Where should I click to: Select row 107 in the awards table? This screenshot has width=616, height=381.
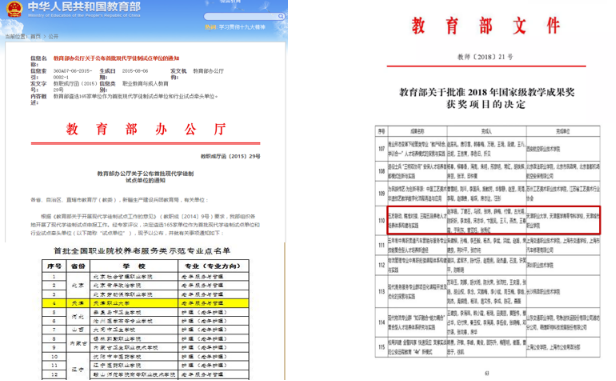pyautogui.click(x=488, y=149)
